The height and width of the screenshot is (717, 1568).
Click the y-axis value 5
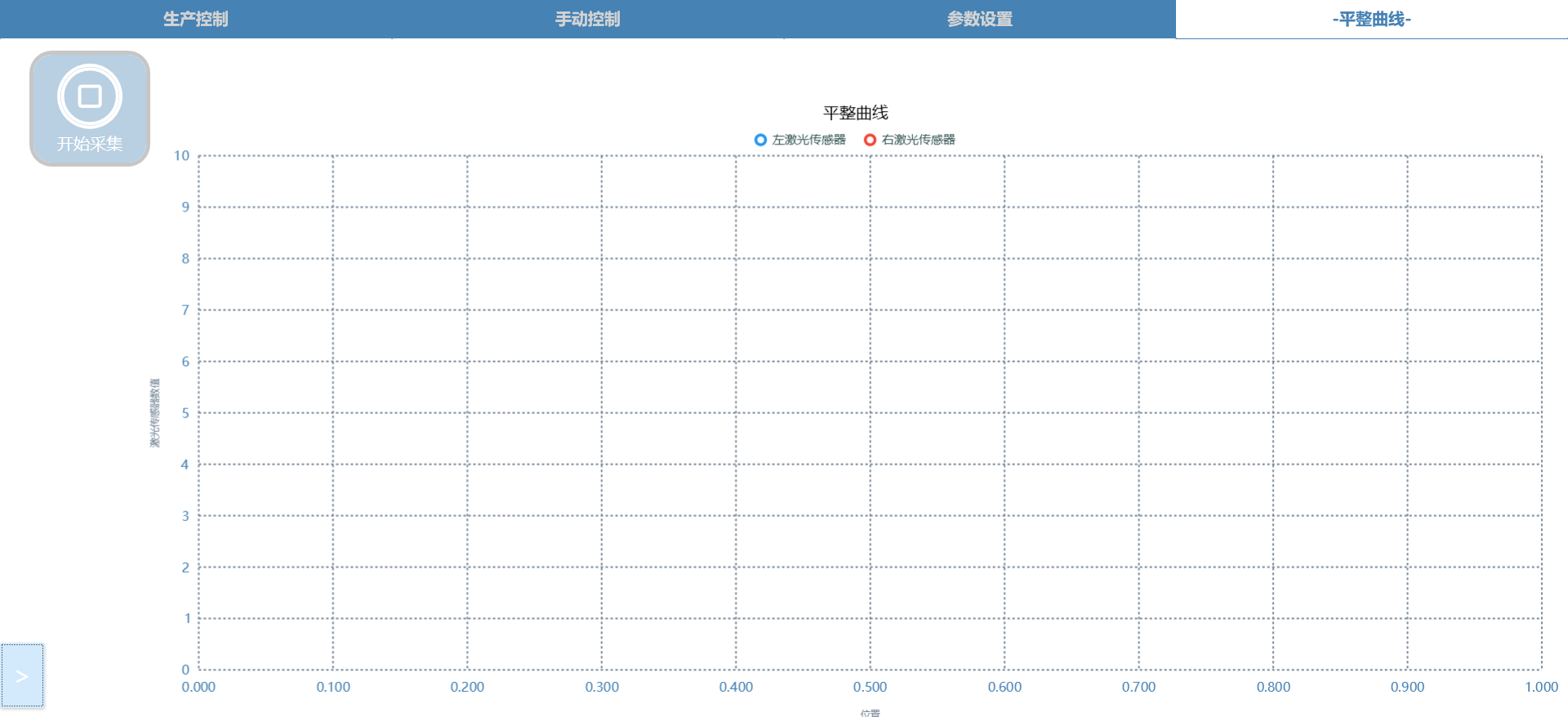tap(185, 412)
